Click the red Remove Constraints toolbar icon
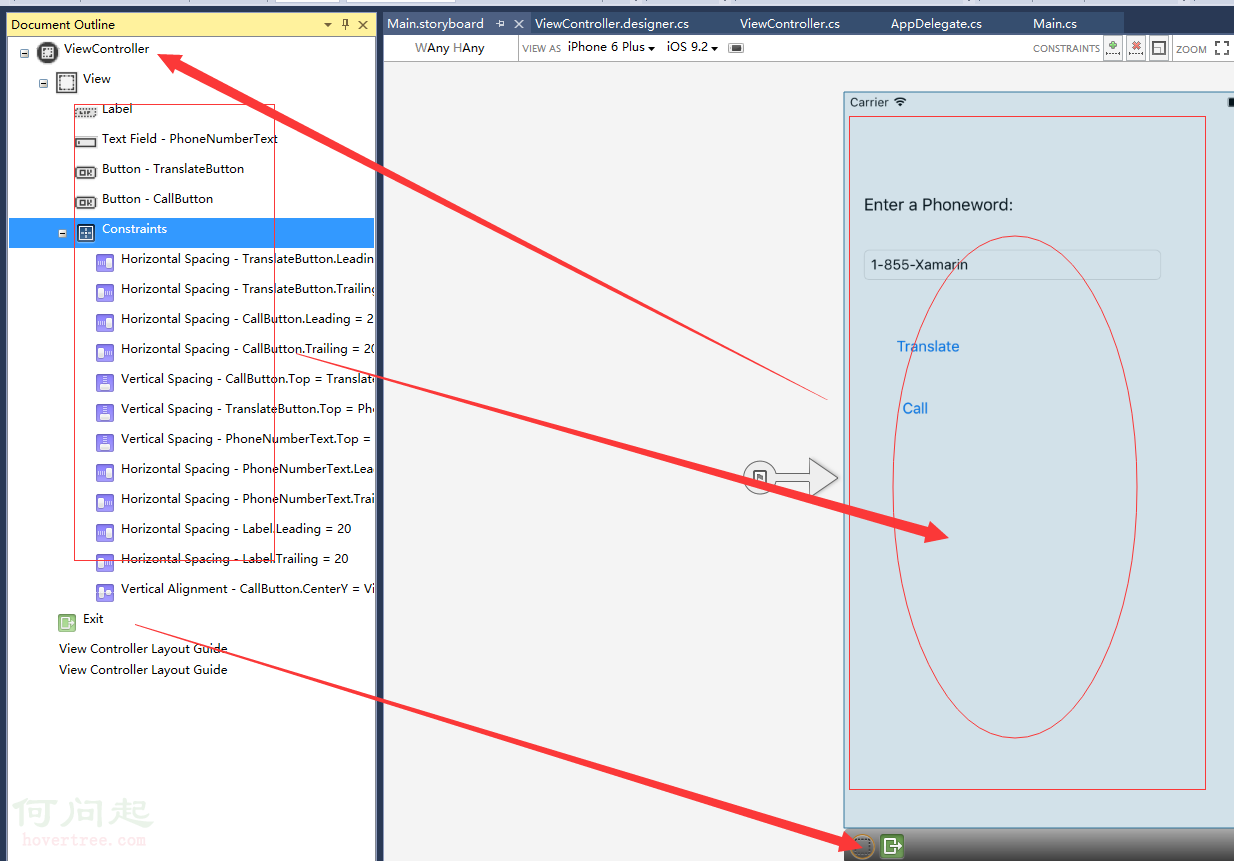Screen dimensions: 1234x861 (x=1135, y=48)
